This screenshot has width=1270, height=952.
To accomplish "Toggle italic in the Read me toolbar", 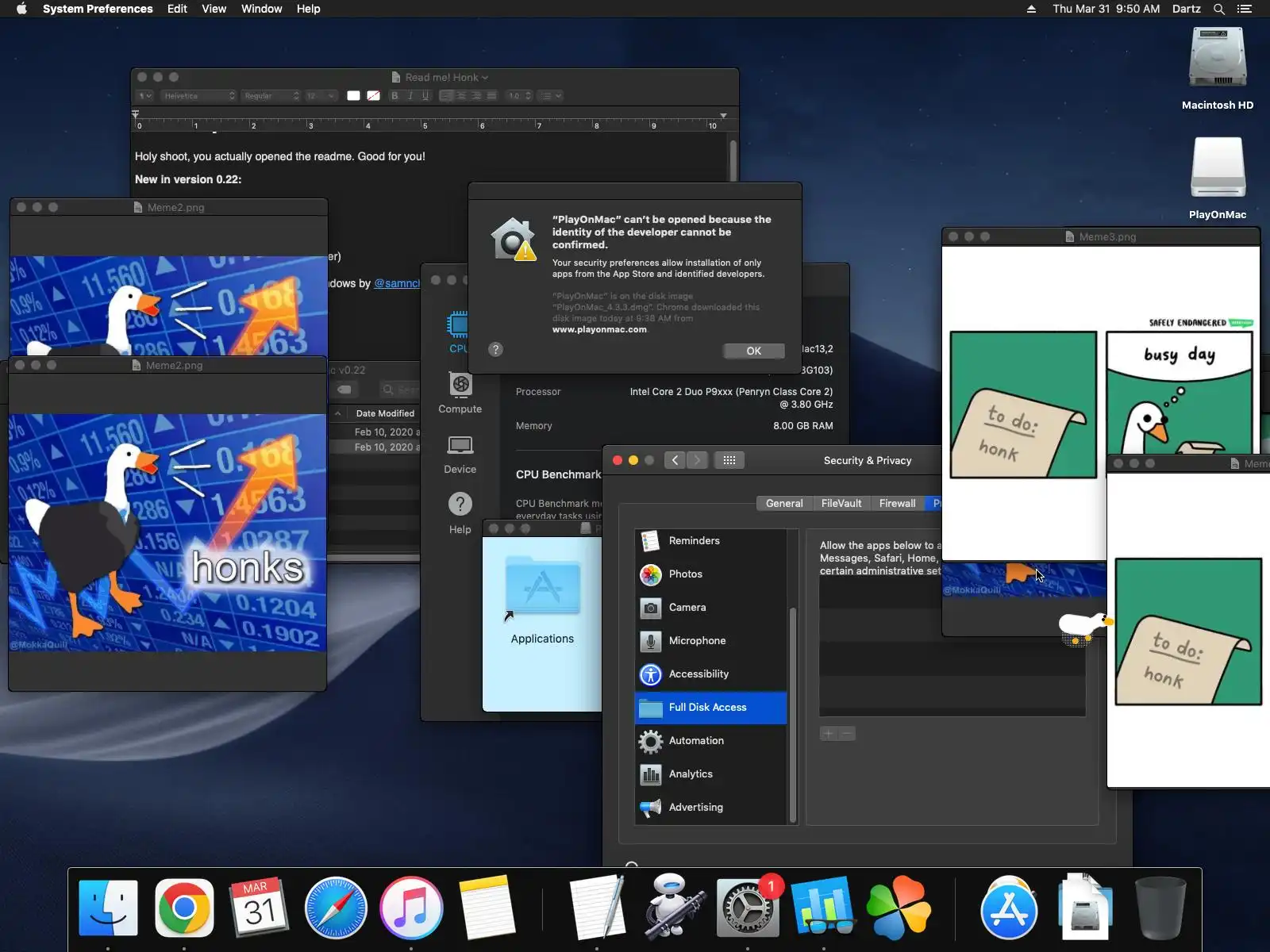I will point(410,96).
